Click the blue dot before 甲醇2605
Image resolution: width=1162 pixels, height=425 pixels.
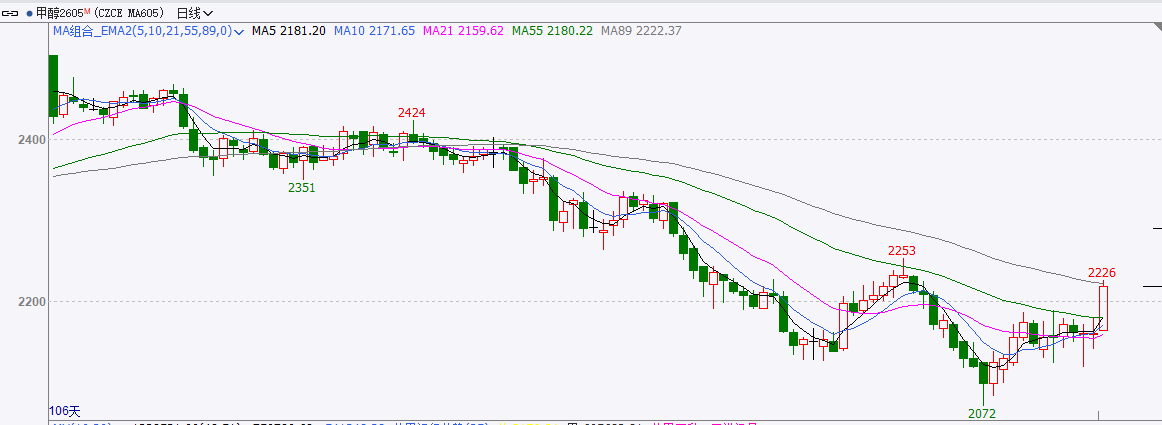pyautogui.click(x=29, y=13)
